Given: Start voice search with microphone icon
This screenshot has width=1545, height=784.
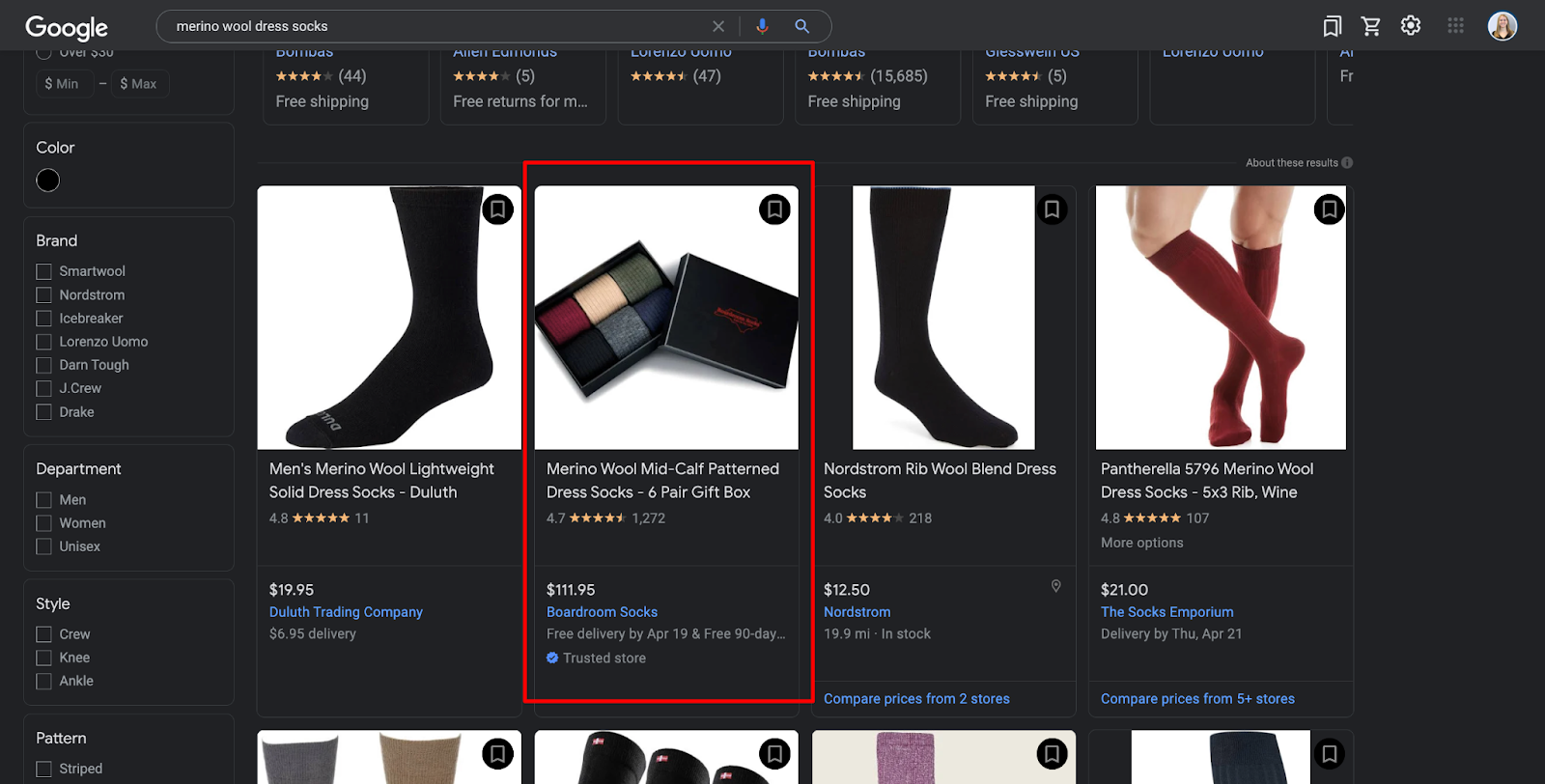Looking at the screenshot, I should pos(762,26).
